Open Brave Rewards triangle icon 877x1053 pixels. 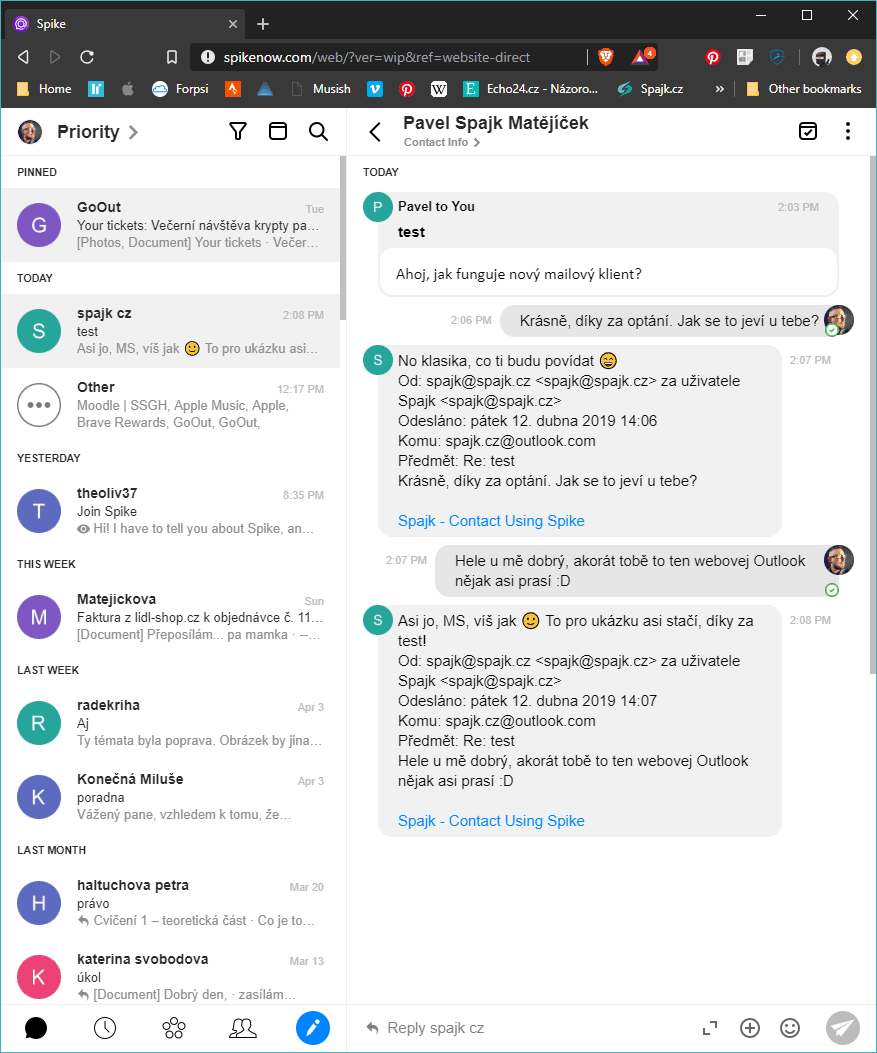click(641, 57)
